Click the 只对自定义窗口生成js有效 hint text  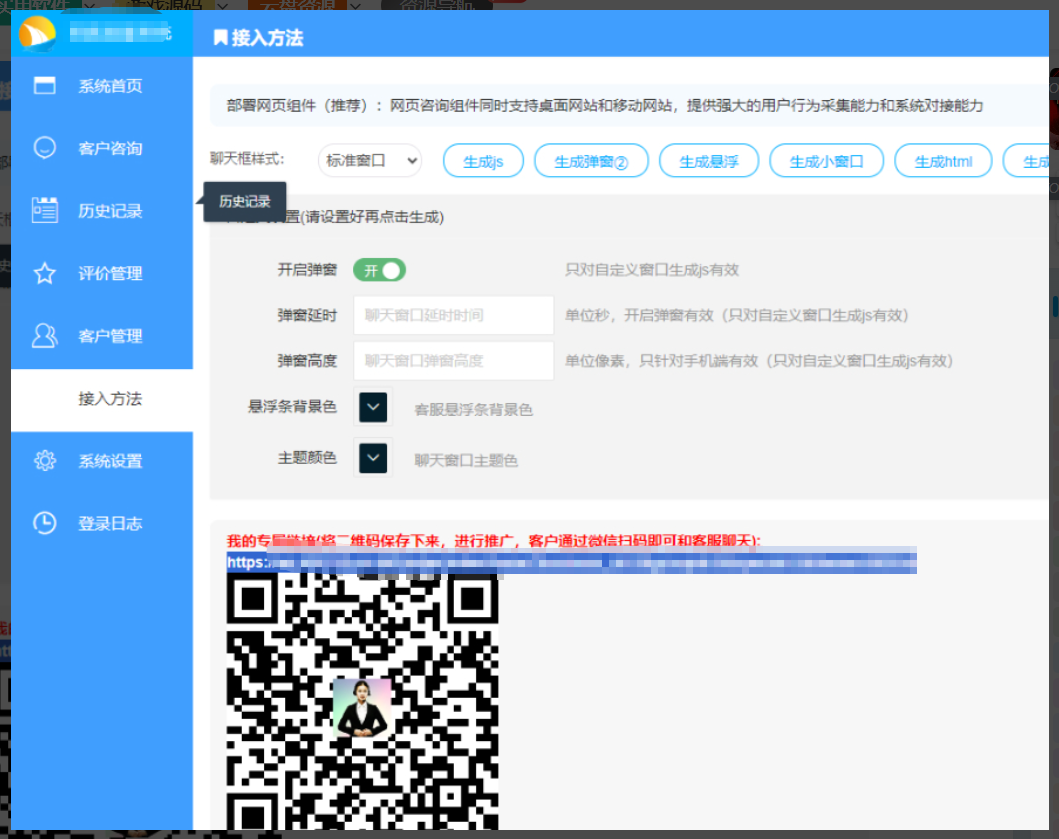[652, 270]
